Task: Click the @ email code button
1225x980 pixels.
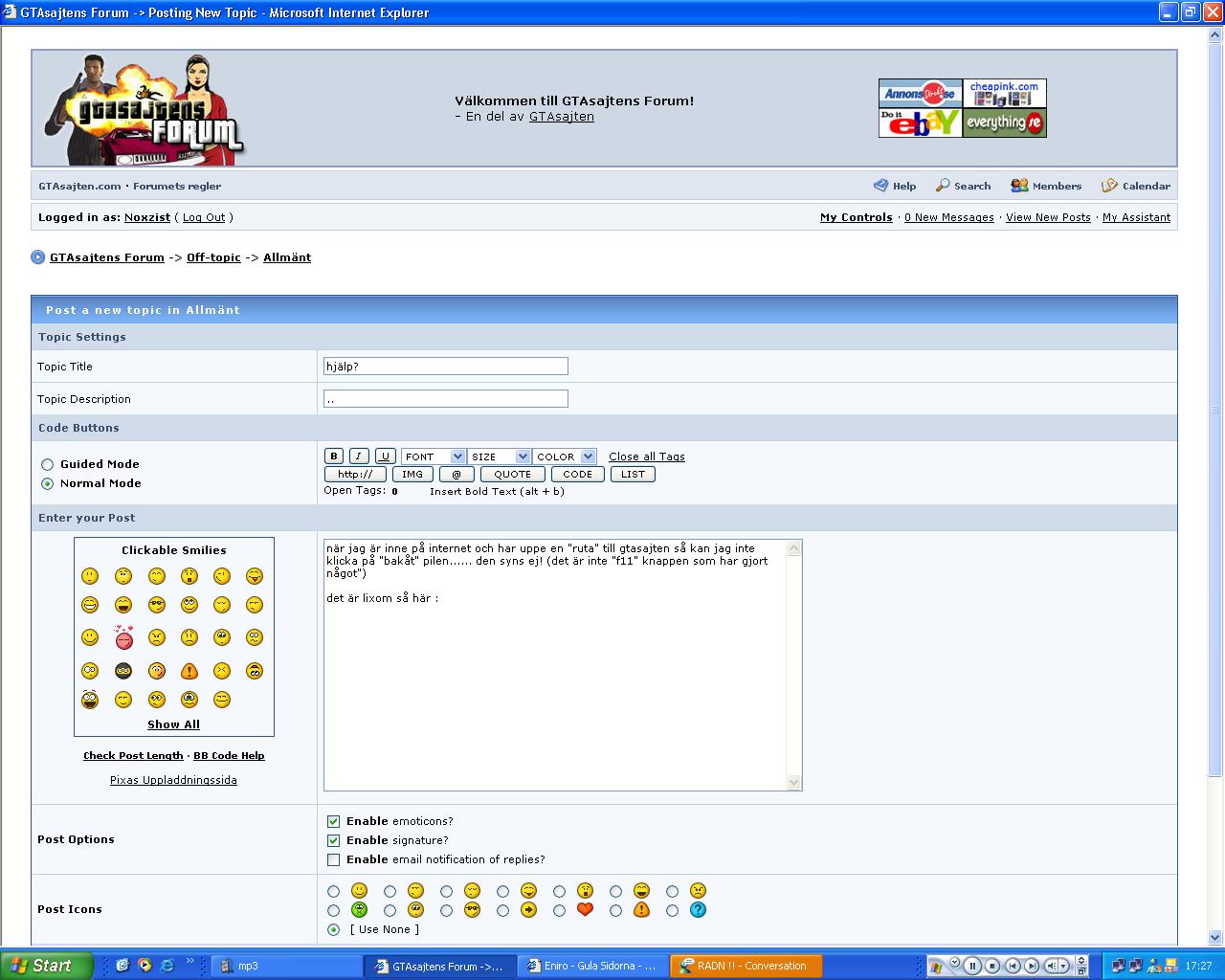Action: 457,474
